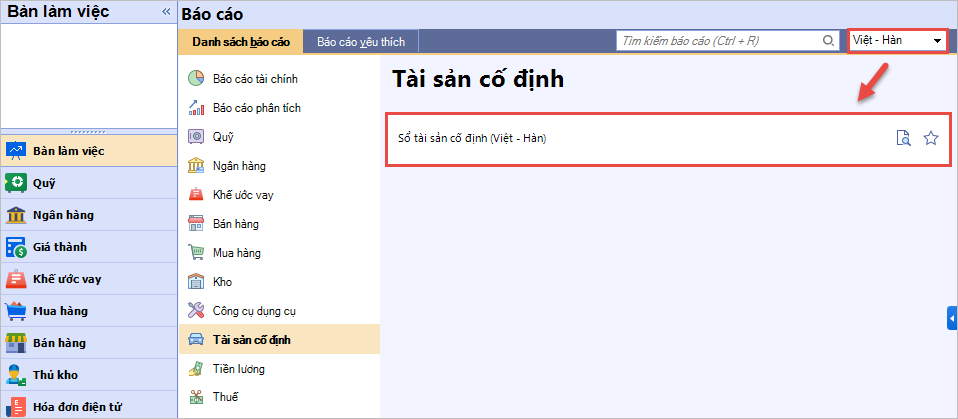Open the Việt - Hàn language dropdown
This screenshot has height=419, width=958.
pyautogui.click(x=897, y=40)
